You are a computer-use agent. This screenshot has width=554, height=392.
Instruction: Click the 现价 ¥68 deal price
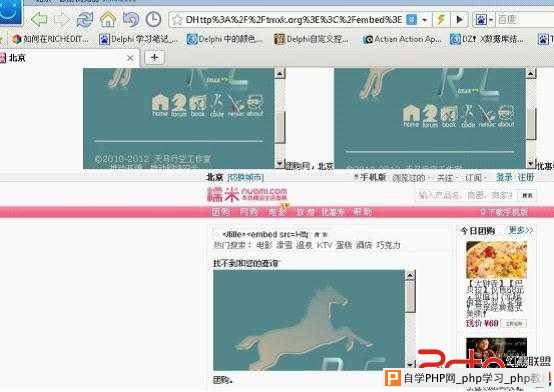(x=482, y=323)
